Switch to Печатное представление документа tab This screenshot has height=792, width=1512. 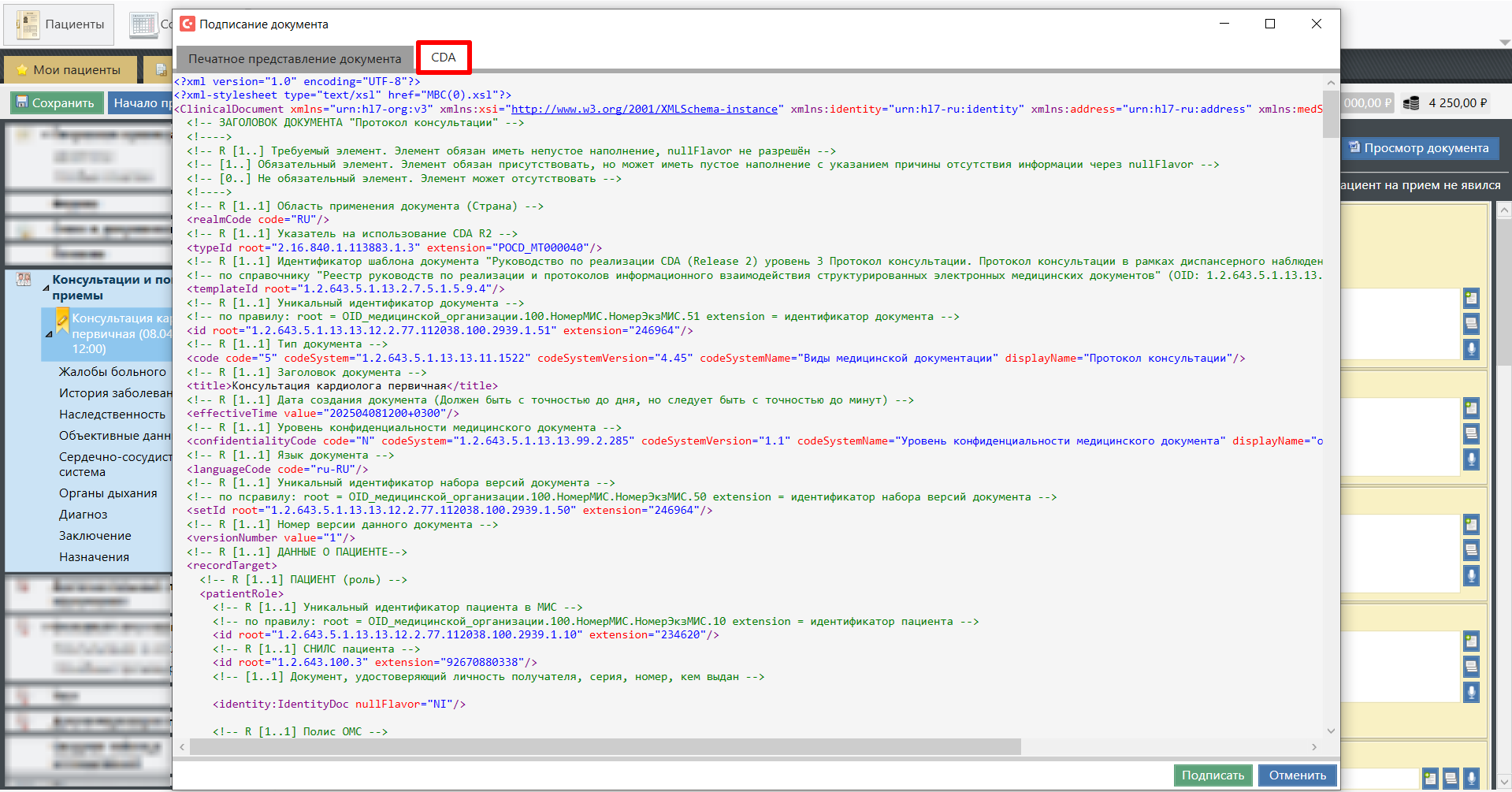tap(295, 58)
